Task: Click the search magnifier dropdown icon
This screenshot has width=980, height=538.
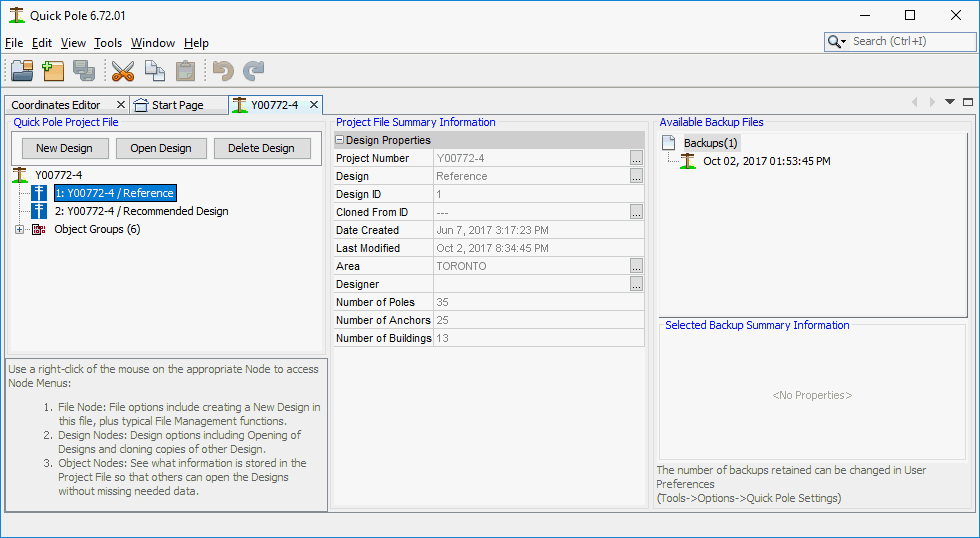Action: point(837,42)
